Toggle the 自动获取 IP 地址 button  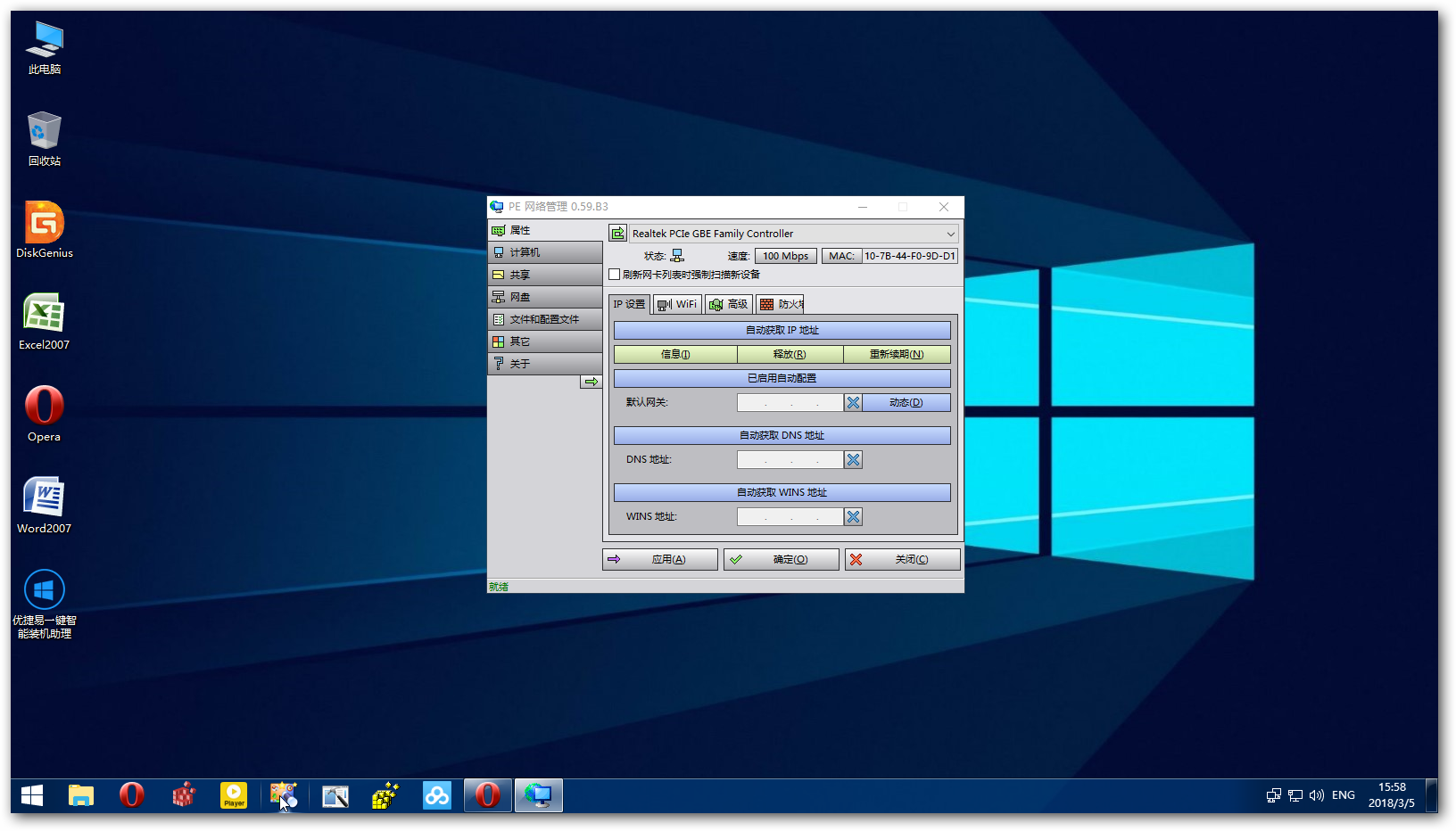(782, 330)
